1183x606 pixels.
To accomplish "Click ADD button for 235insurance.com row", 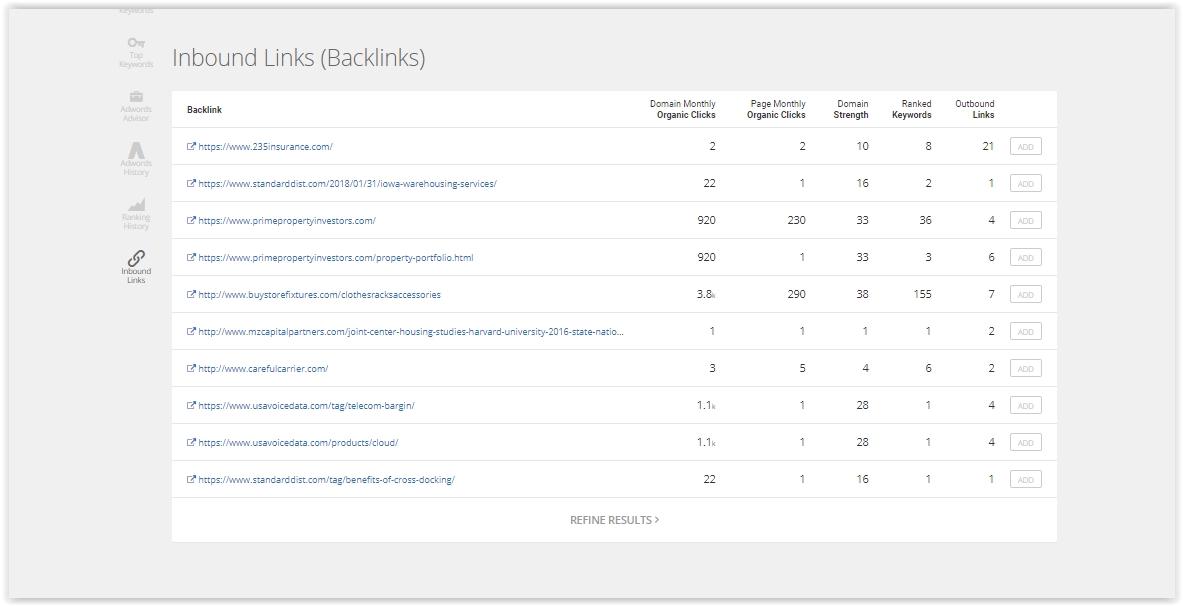I will [1025, 146].
